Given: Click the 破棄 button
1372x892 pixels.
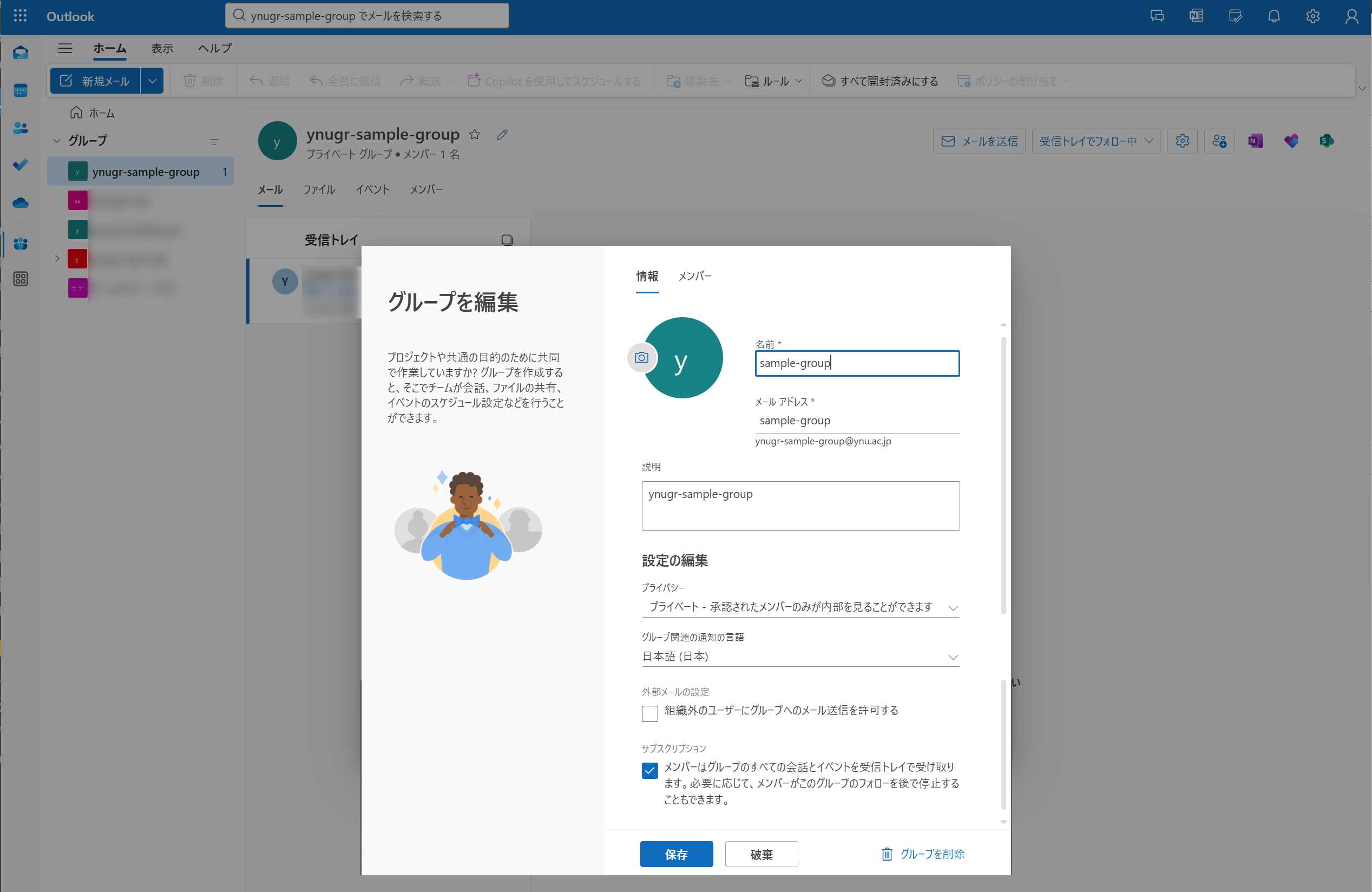Looking at the screenshot, I should tap(761, 854).
